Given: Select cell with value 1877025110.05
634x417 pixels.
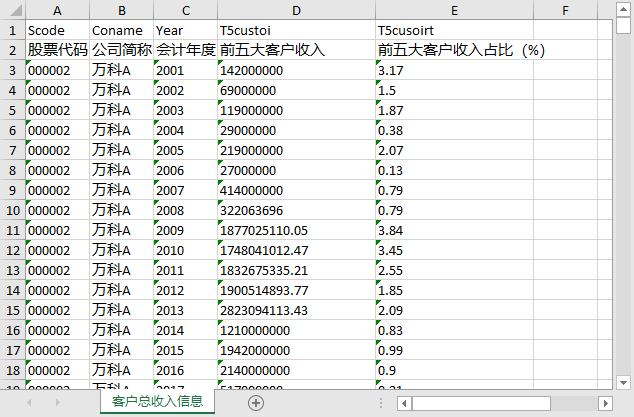Looking at the screenshot, I should 296,230.
